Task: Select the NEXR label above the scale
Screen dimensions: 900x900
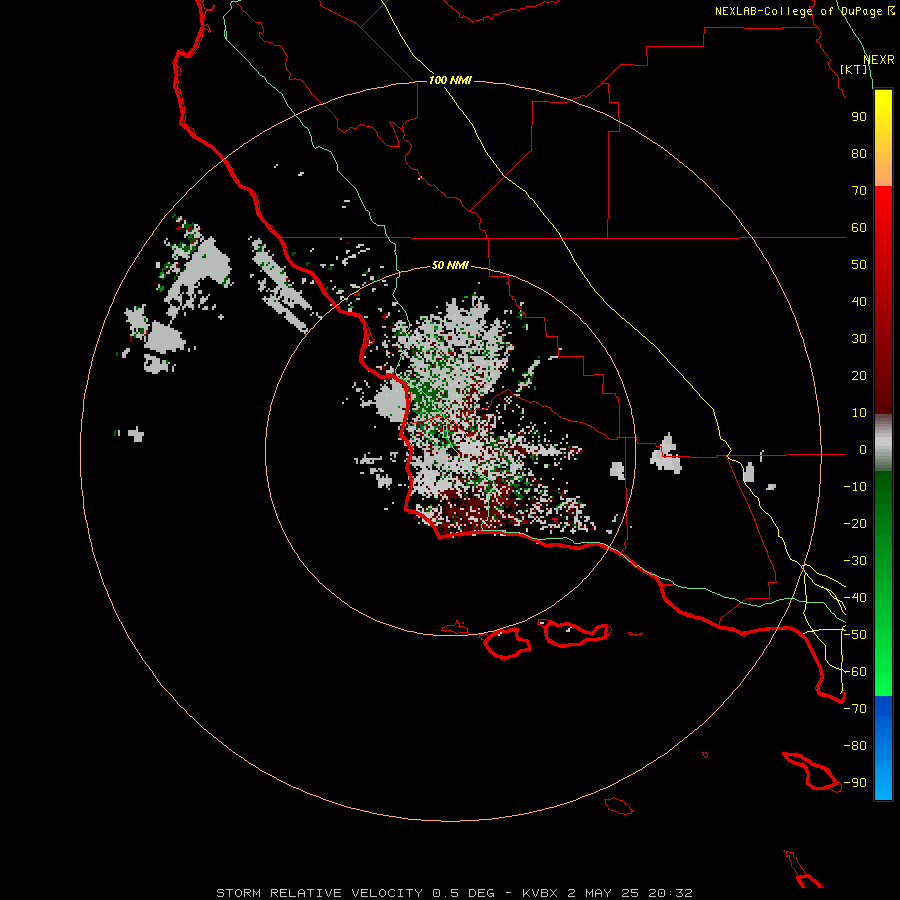Action: tap(879, 60)
